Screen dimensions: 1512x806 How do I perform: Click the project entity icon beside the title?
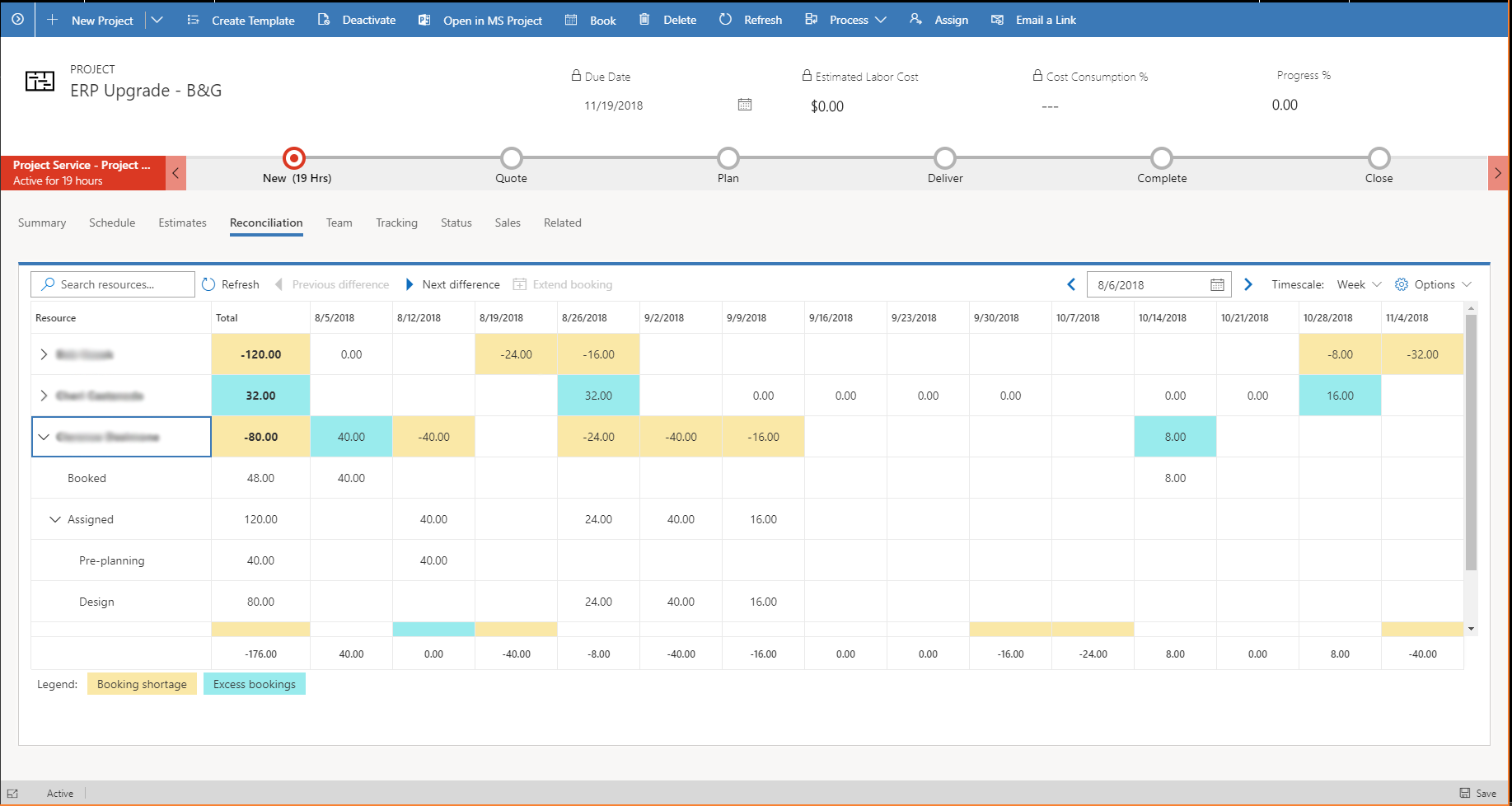40,81
